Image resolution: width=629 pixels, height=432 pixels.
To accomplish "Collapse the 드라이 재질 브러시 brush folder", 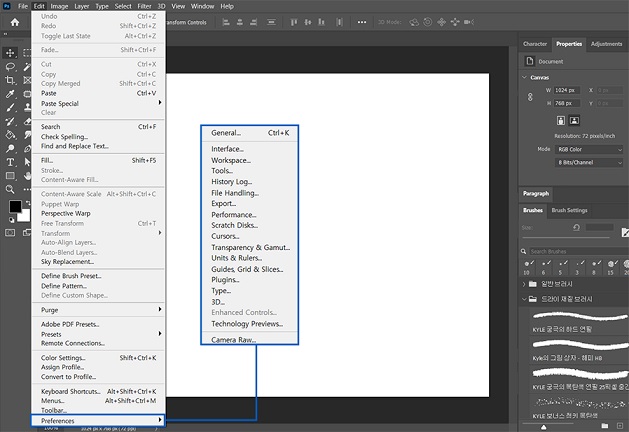I will pos(524,299).
